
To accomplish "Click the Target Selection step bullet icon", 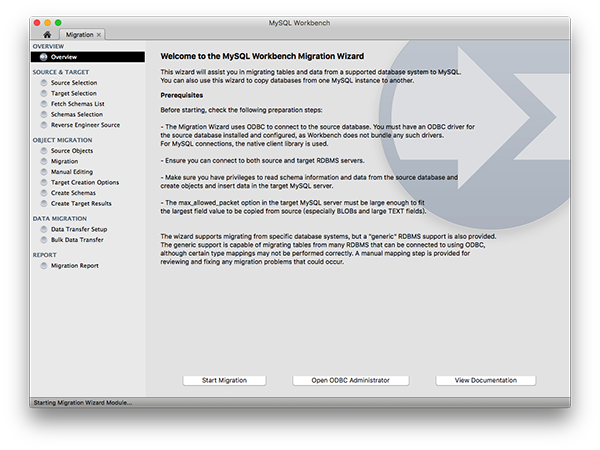I will (44, 93).
